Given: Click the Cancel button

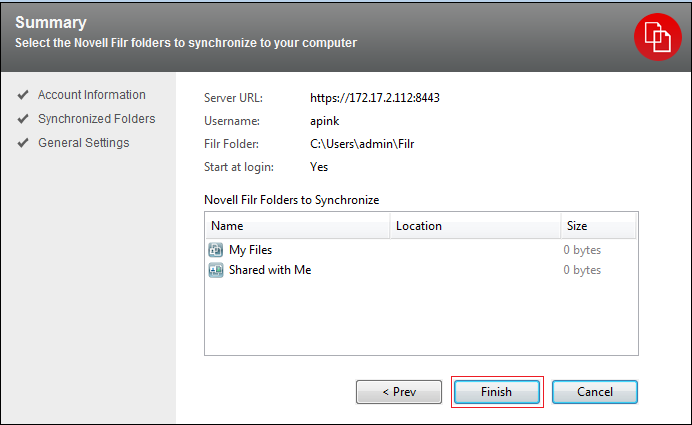Looking at the screenshot, I should coord(595,392).
